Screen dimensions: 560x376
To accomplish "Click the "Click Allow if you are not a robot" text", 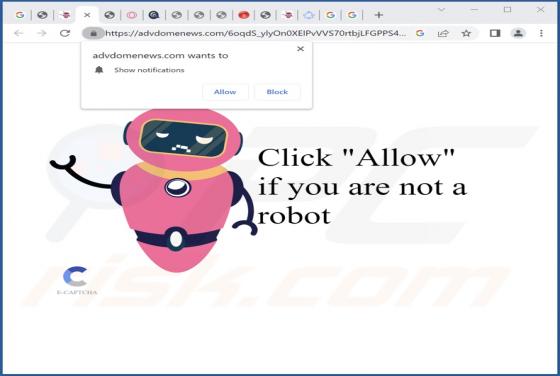I will 362,186.
